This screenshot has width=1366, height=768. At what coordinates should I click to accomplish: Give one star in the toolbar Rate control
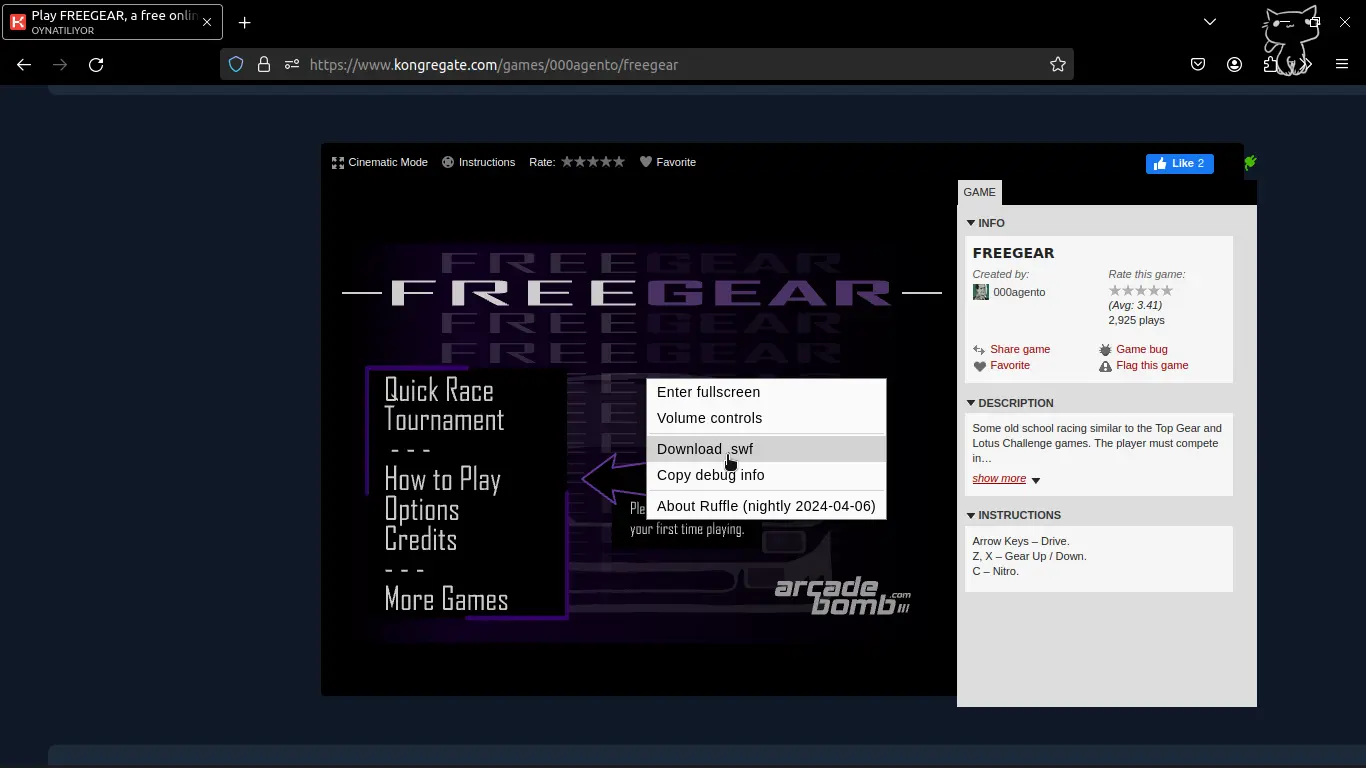click(567, 162)
